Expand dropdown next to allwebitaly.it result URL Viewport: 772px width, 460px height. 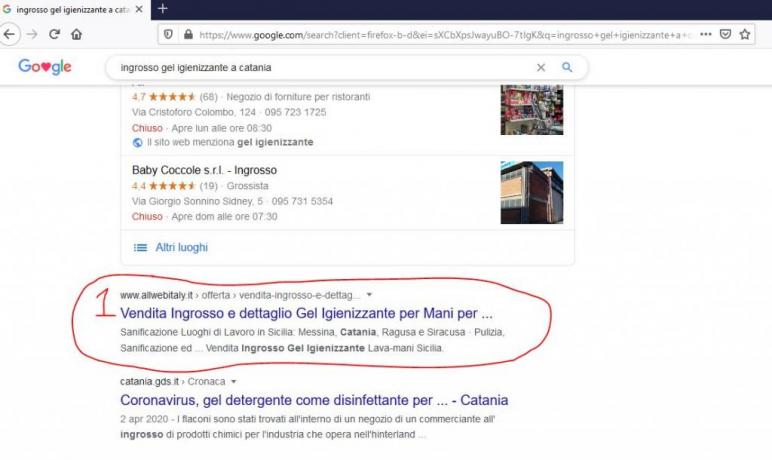[369, 295]
